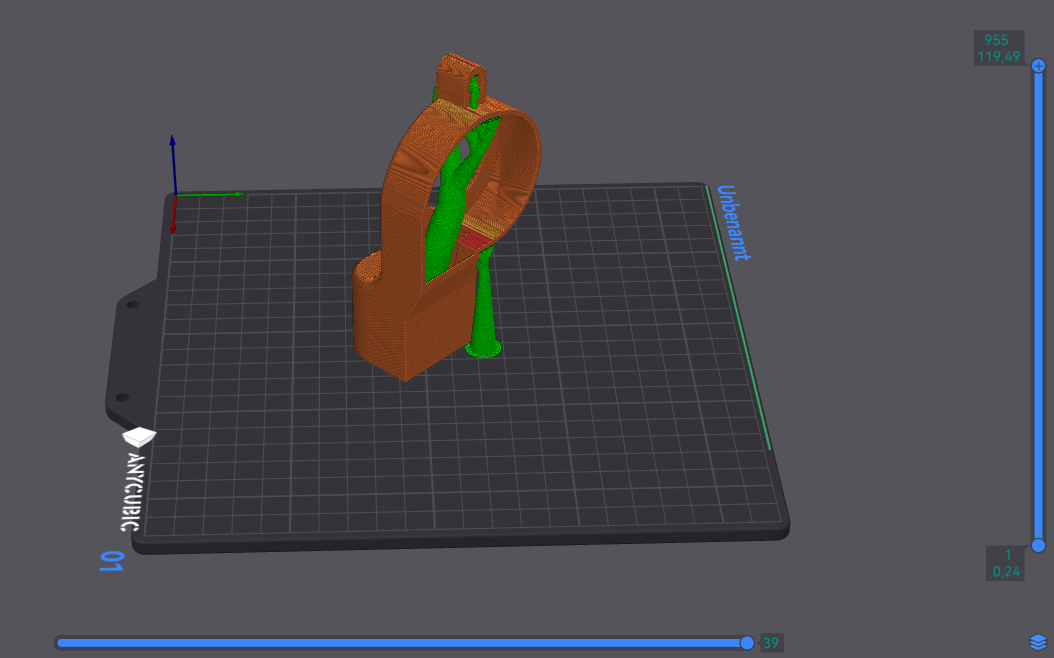Click the horizontal slider value "39"
Viewport: 1054px width, 658px height.
coord(771,643)
